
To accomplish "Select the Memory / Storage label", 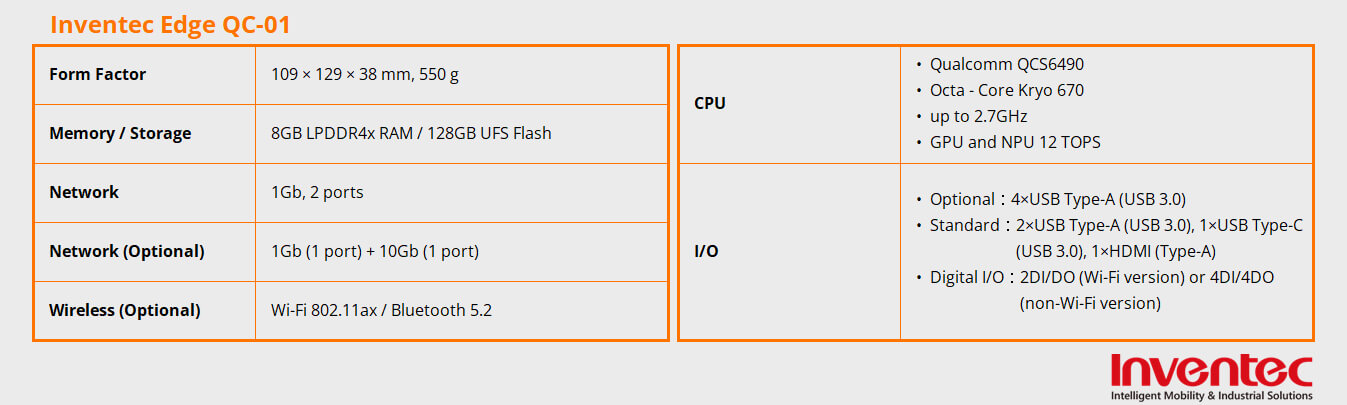I will (x=120, y=133).
